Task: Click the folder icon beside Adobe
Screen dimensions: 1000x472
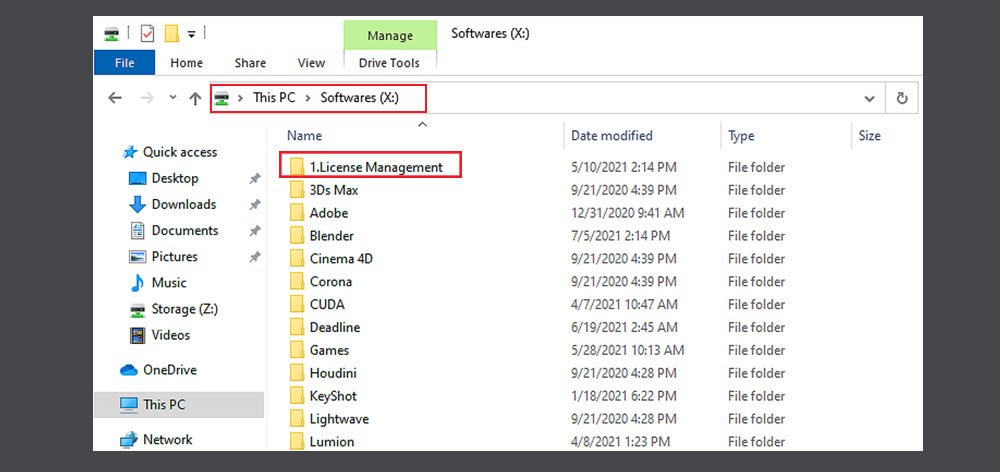Action: pyautogui.click(x=297, y=213)
